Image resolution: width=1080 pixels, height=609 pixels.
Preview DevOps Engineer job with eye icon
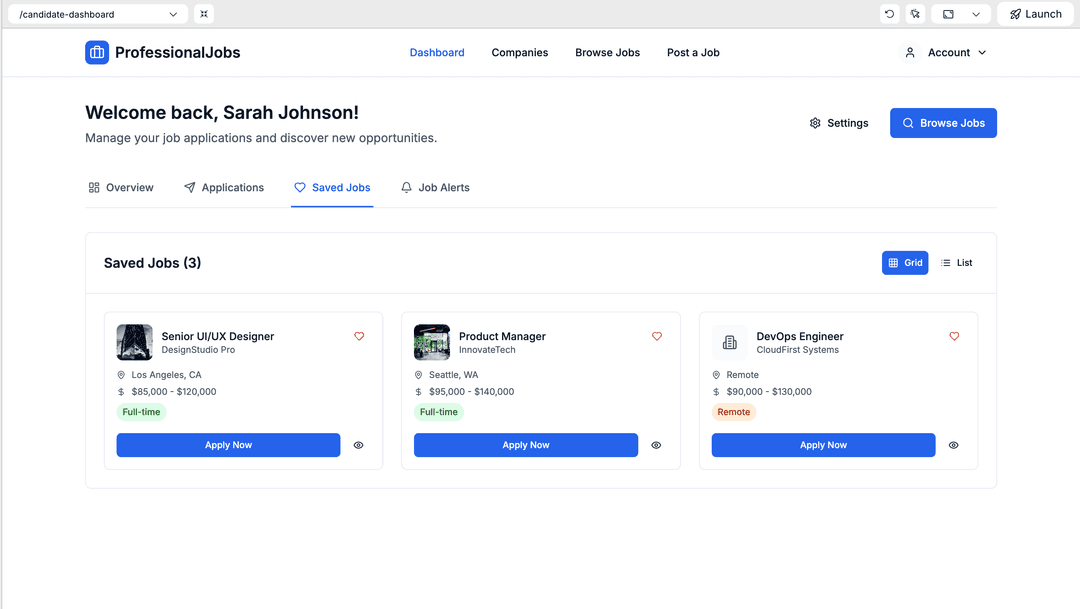[x=954, y=445]
